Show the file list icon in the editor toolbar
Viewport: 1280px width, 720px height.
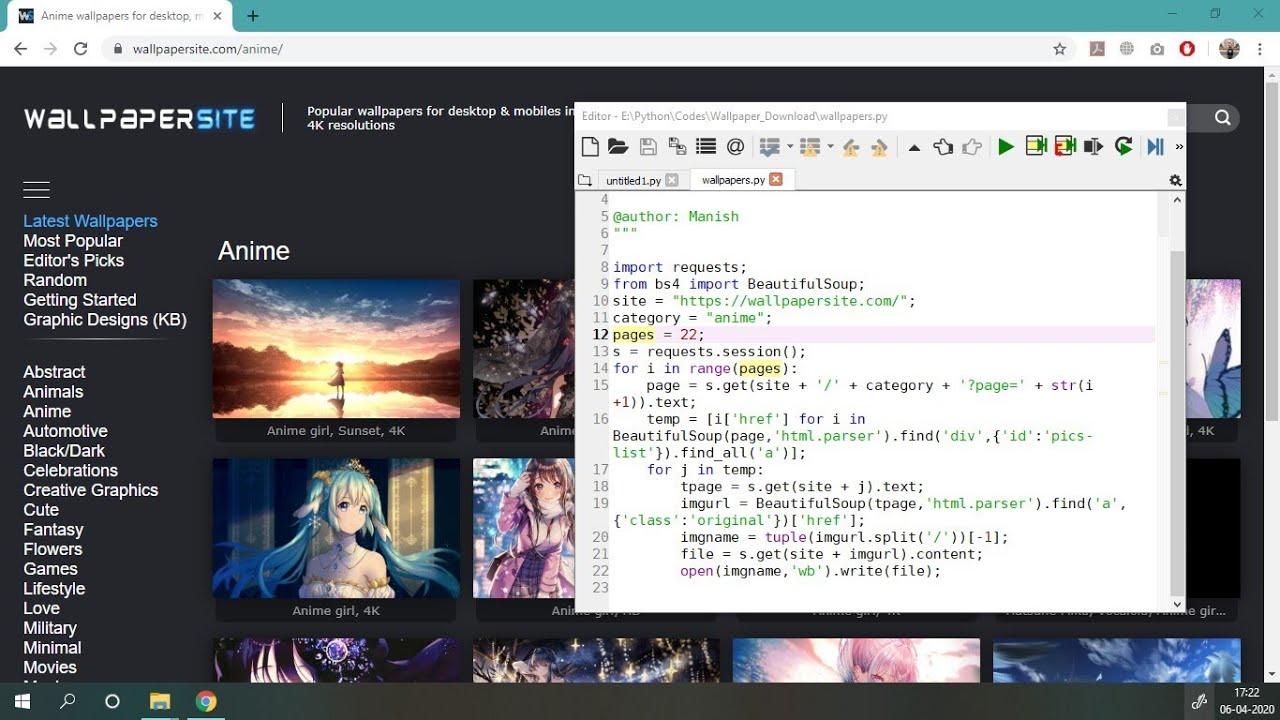pyautogui.click(x=706, y=147)
